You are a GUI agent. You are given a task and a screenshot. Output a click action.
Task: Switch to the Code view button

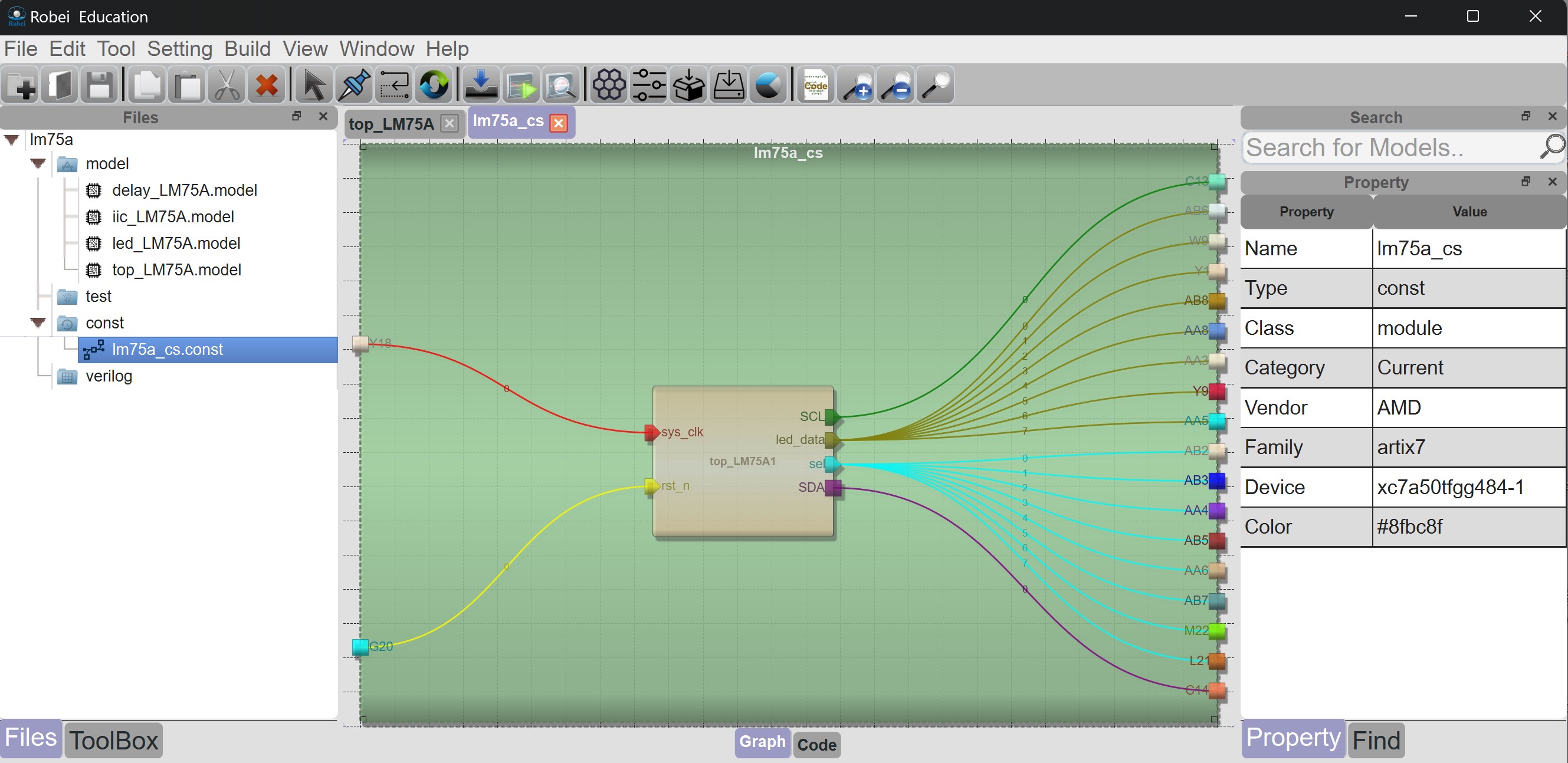816,744
